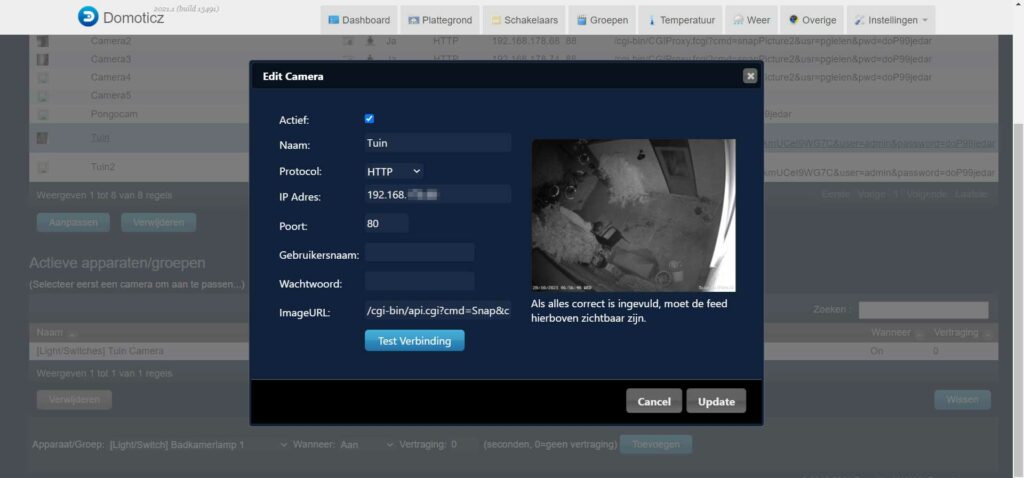Image resolution: width=1024 pixels, height=478 pixels.
Task: Click the ImageURL field
Action: [437, 311]
